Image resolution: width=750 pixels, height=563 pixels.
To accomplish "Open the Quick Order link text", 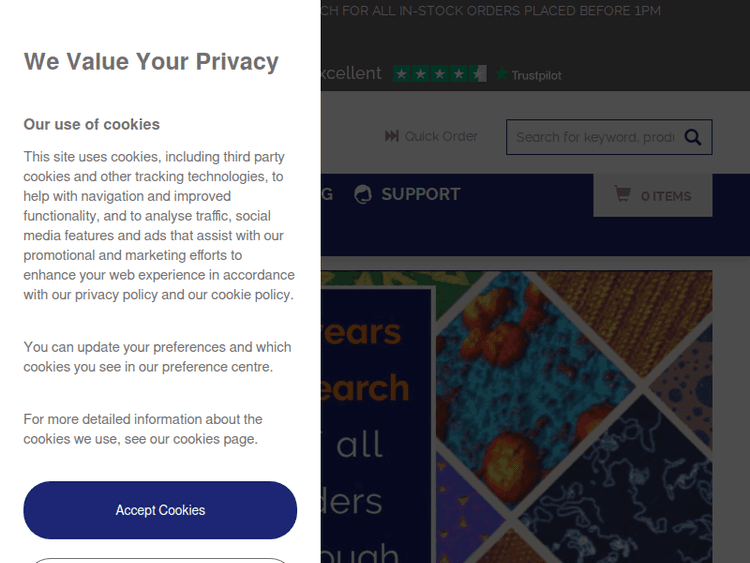I will tap(441, 136).
